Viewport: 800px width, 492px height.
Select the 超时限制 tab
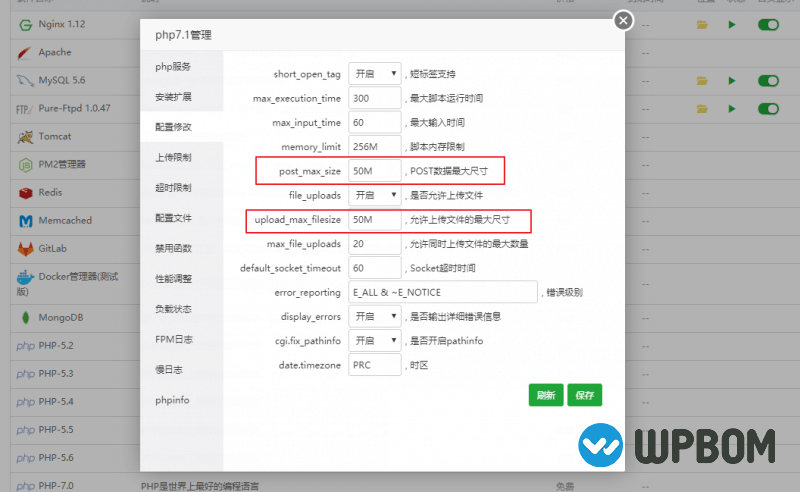182,187
